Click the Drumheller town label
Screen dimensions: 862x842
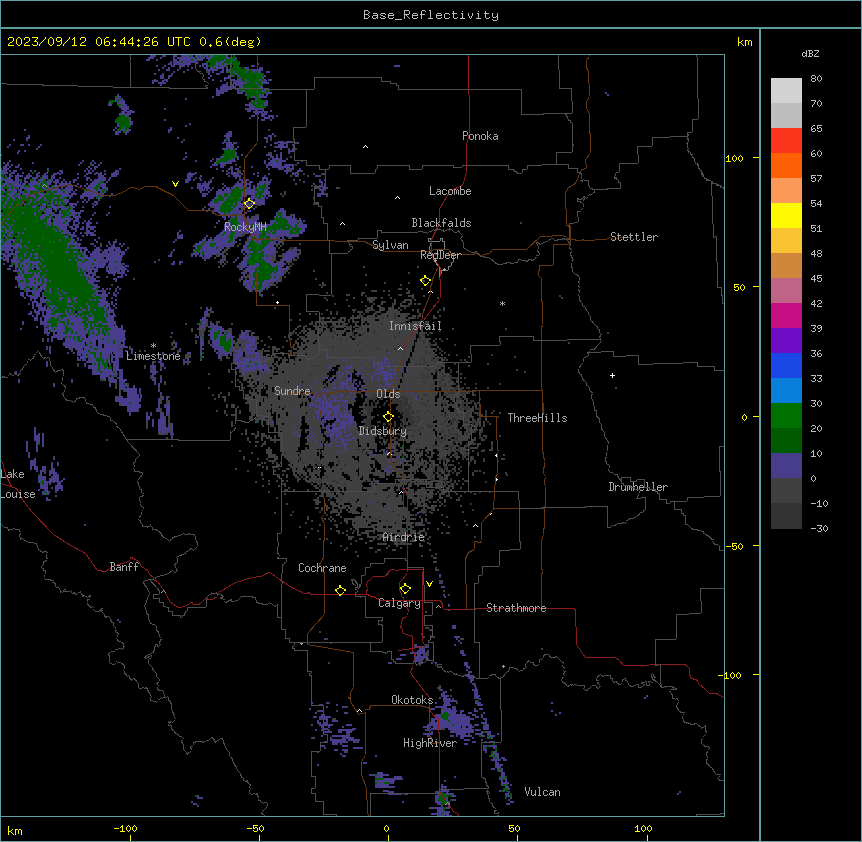click(638, 487)
